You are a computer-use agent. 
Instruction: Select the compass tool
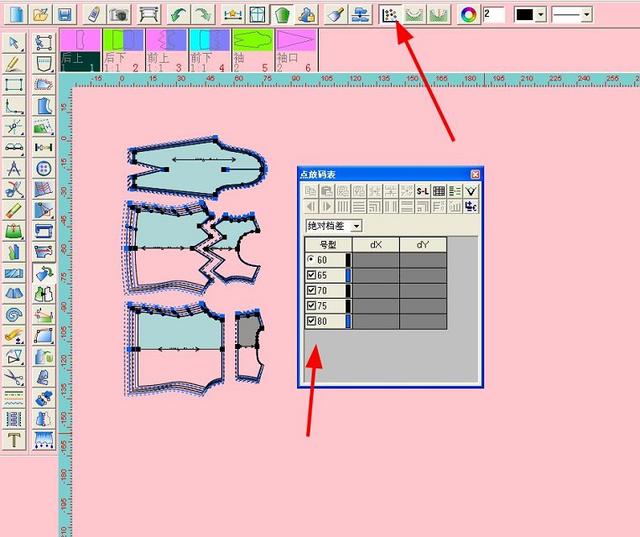13,169
